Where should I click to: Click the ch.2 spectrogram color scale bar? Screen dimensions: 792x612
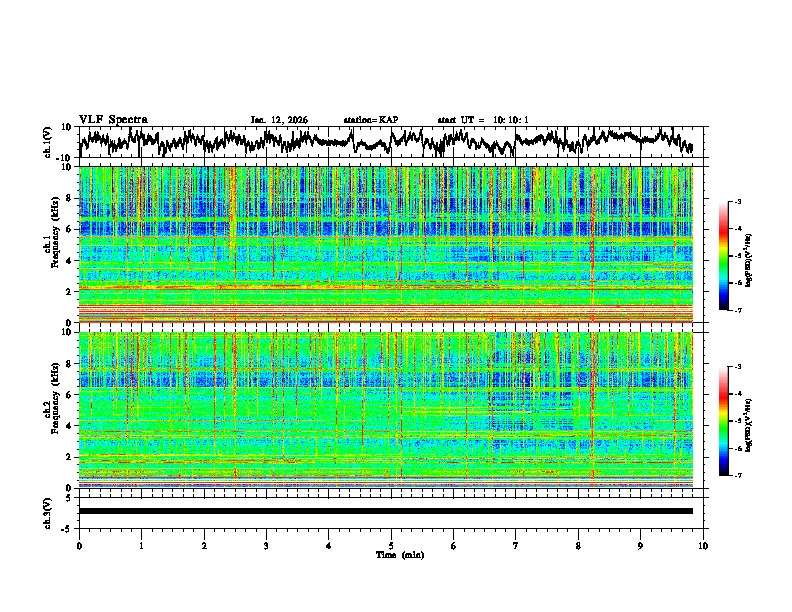pyautogui.click(x=723, y=421)
